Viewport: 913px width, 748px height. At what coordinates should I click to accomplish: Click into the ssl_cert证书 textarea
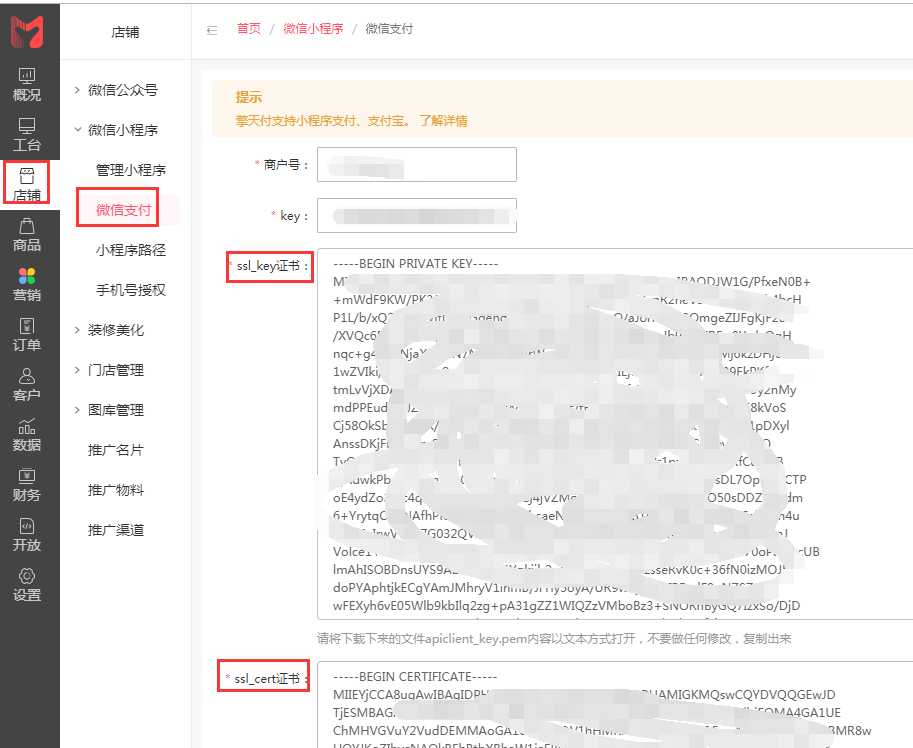coord(615,704)
